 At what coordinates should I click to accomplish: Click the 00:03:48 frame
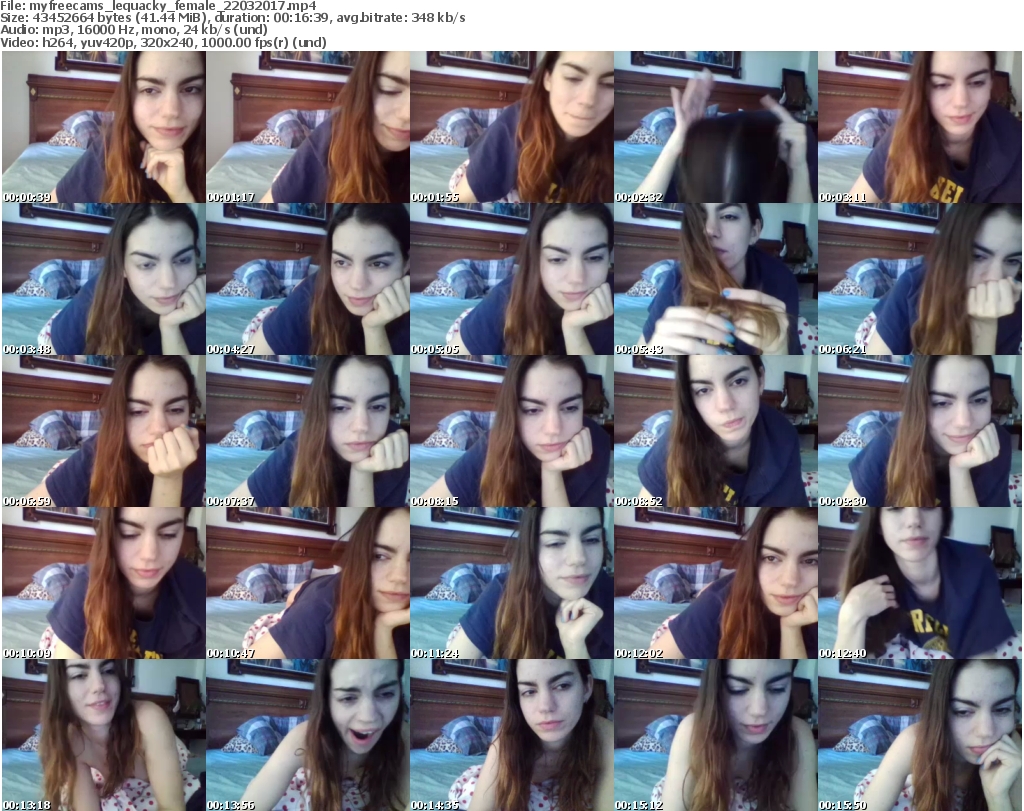[104, 279]
